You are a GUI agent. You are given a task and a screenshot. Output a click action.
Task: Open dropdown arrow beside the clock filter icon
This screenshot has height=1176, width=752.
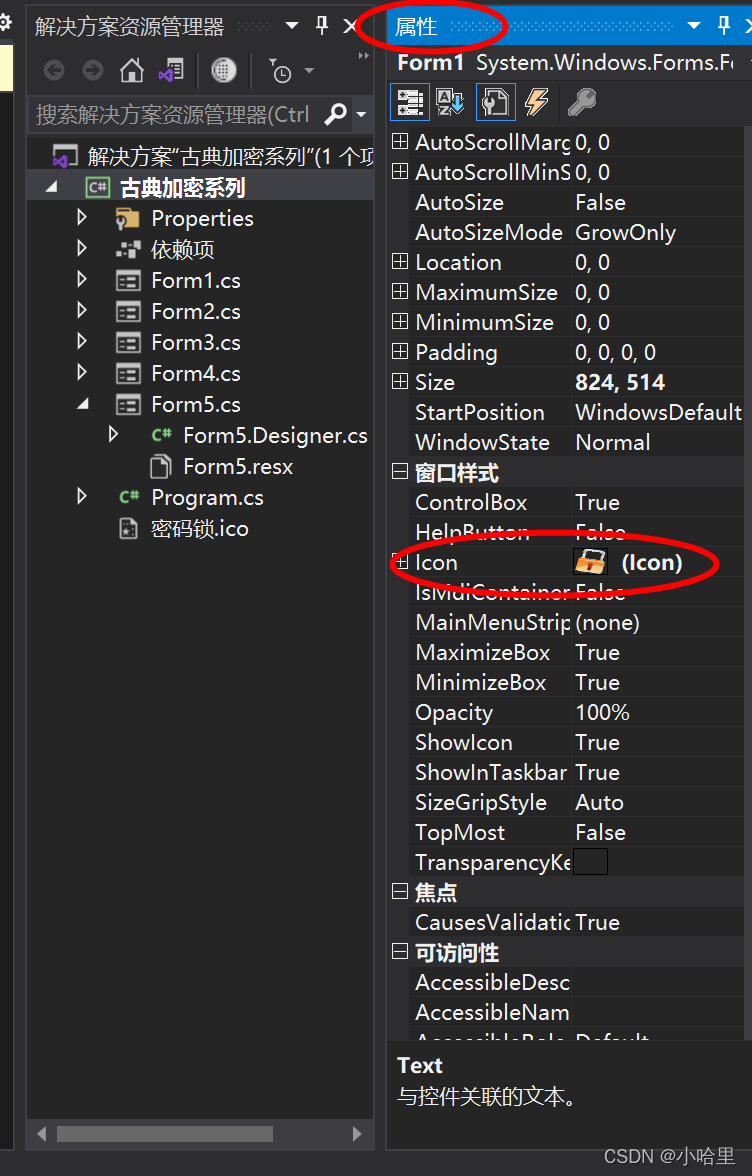point(309,71)
